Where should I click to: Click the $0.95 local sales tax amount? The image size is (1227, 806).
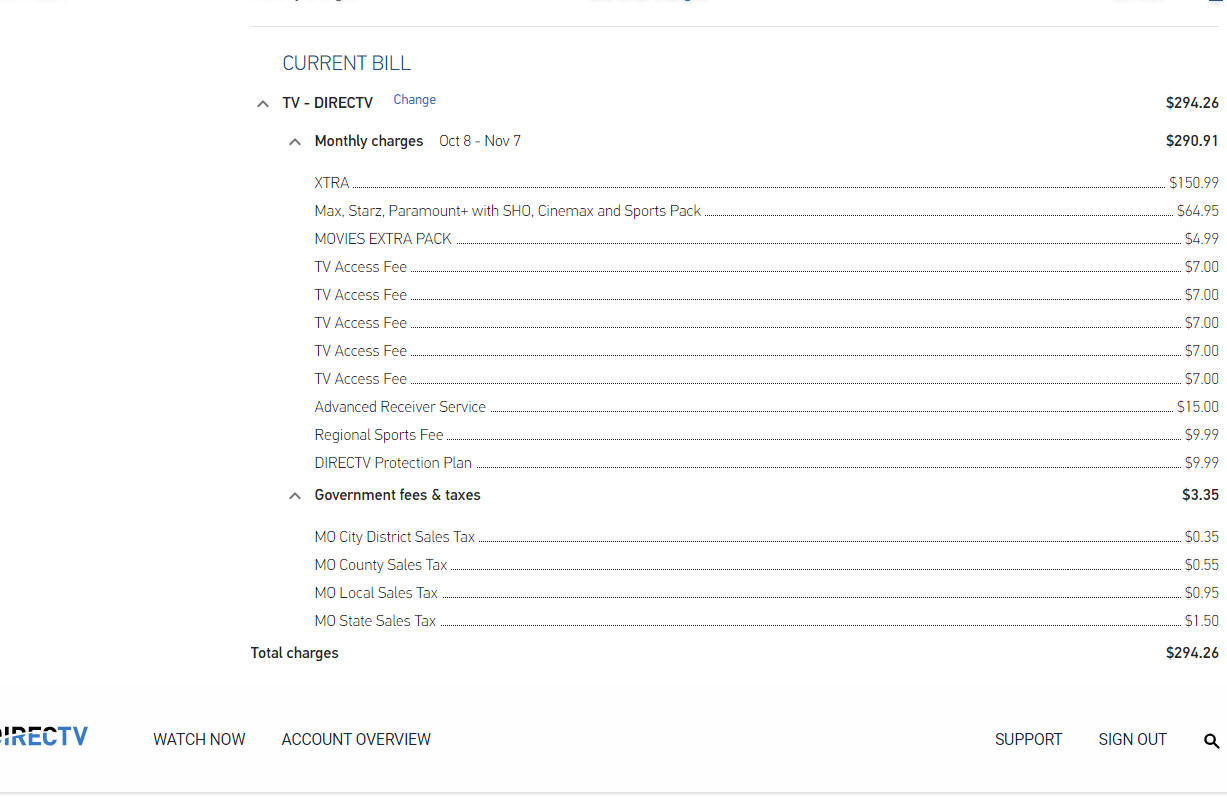1202,593
